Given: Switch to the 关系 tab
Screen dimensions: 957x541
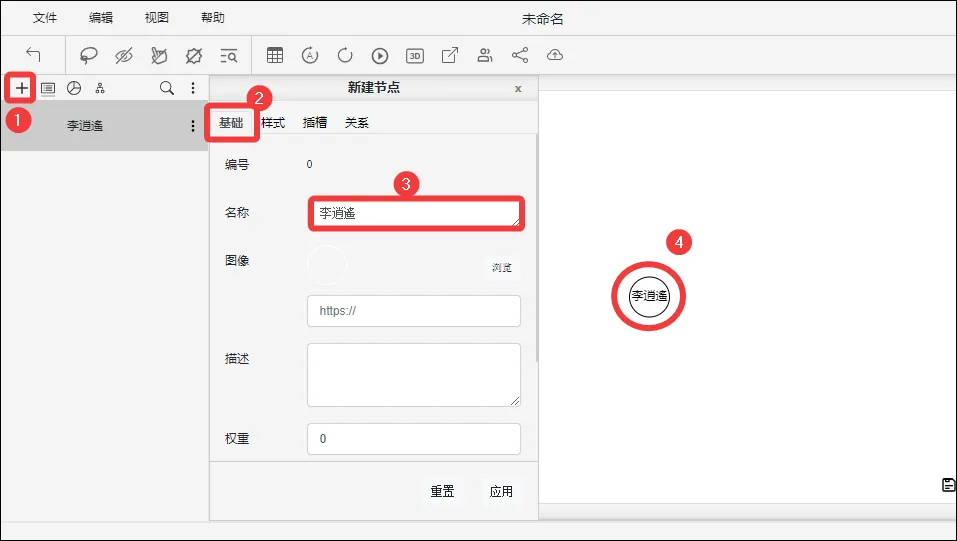Looking at the screenshot, I should point(356,123).
